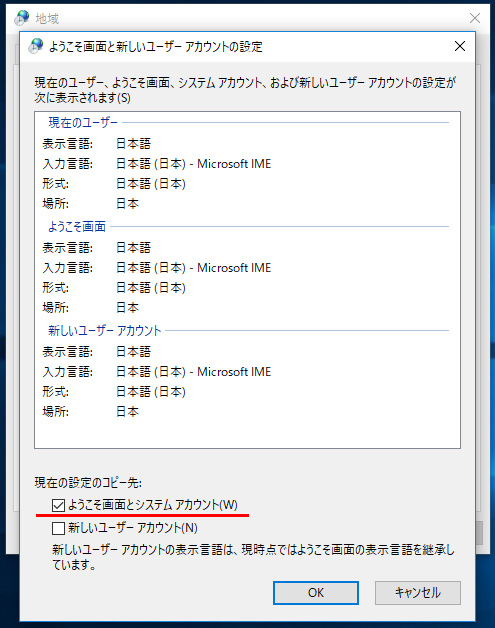Screen dimensions: 495x628
Task: Confirm settings with OK button
Action: [316, 593]
